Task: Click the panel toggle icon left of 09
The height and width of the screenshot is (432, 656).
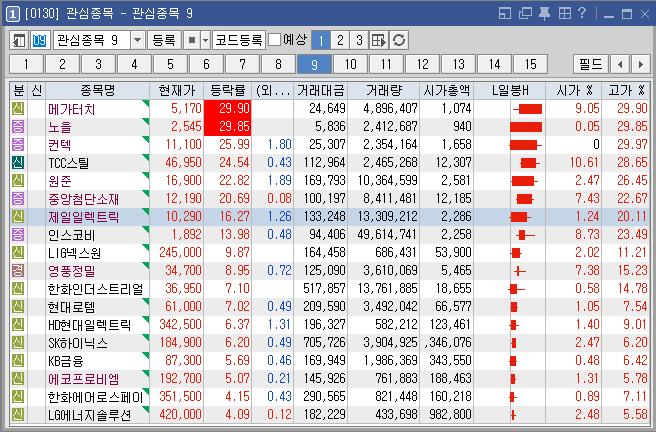Action: tap(19, 41)
